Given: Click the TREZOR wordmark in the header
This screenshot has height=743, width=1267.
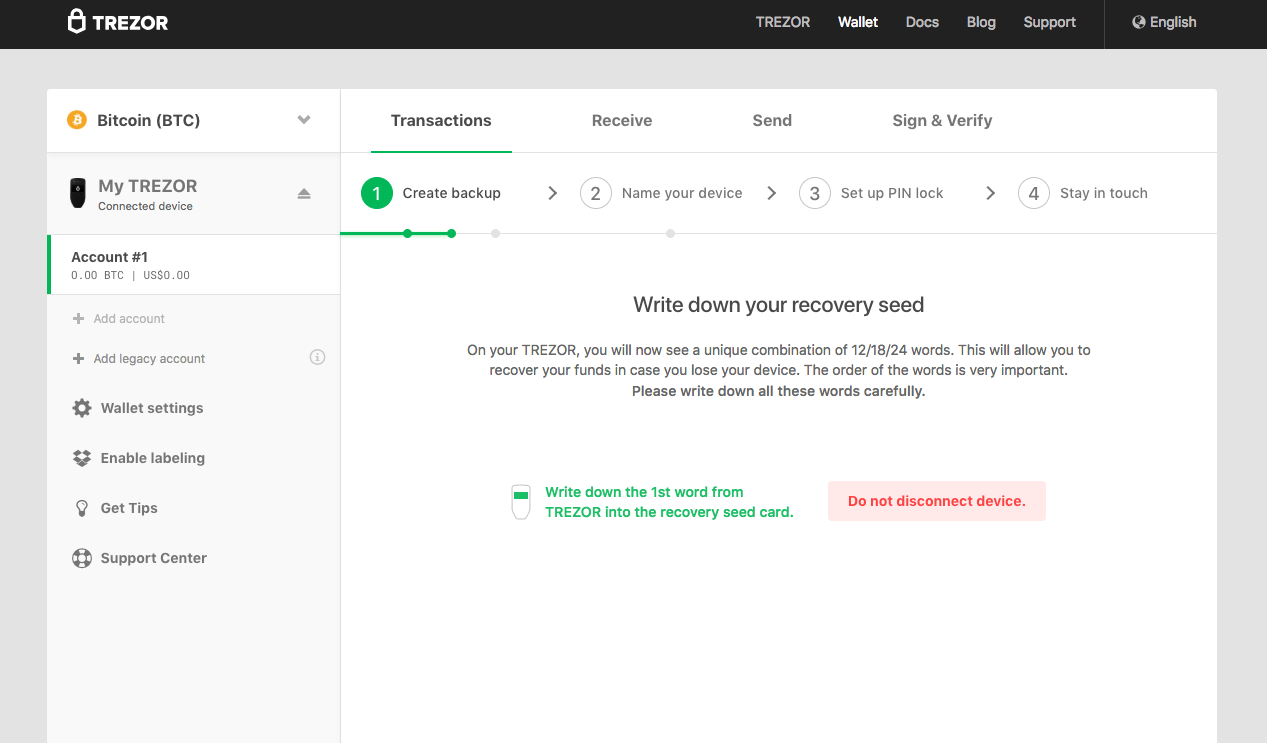Looking at the screenshot, I should [130, 23].
